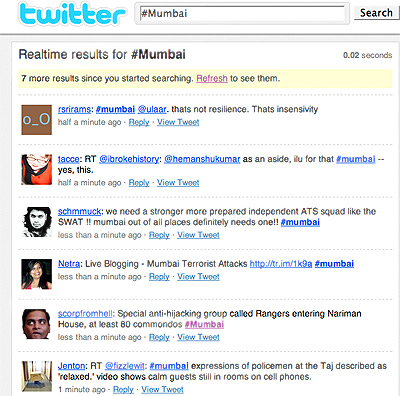Reply to rsrirams's tweet
The width and height of the screenshot is (400, 396).
[x=139, y=122]
